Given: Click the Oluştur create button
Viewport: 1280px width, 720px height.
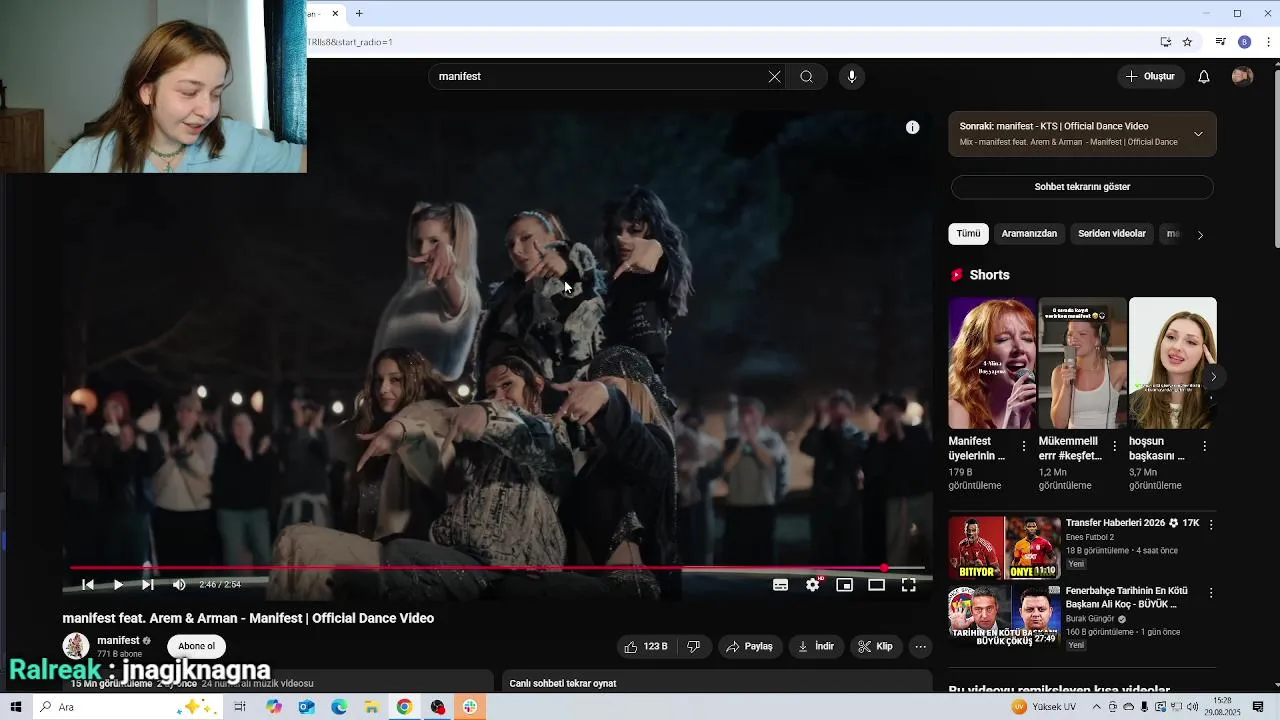Looking at the screenshot, I should [1151, 77].
